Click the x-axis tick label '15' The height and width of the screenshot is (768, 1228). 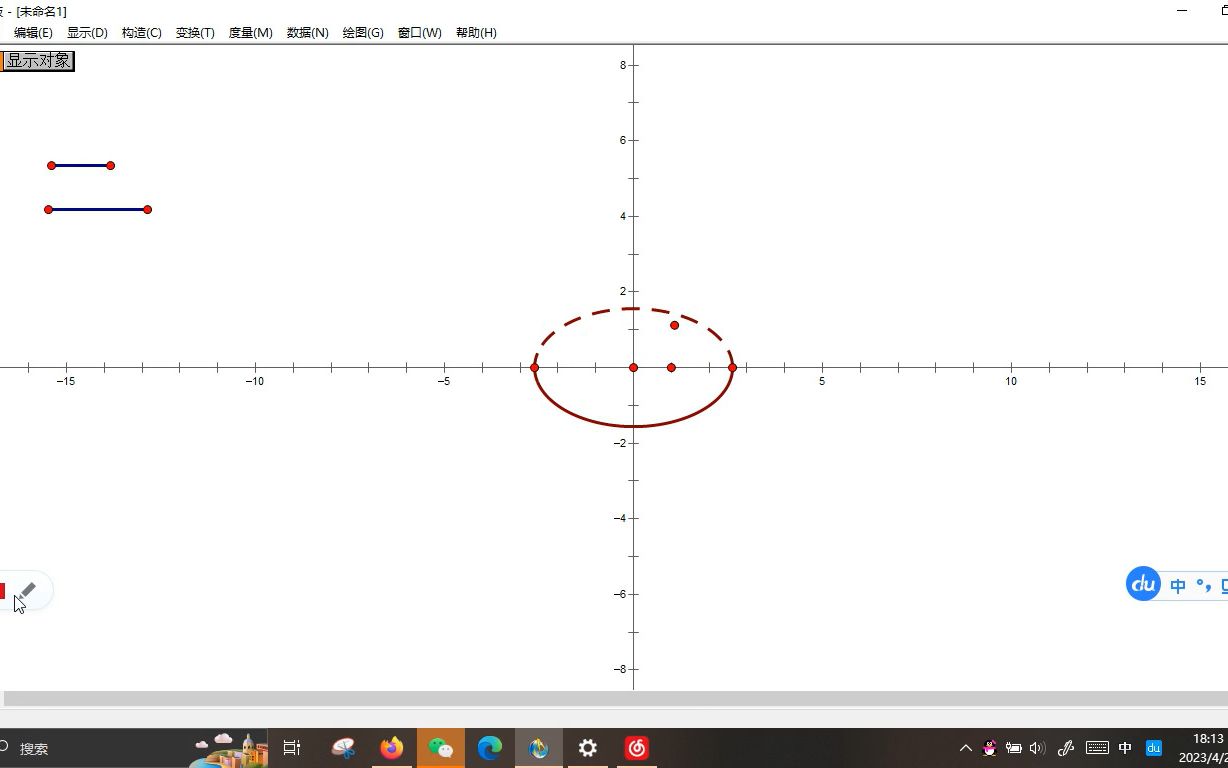pos(1200,381)
